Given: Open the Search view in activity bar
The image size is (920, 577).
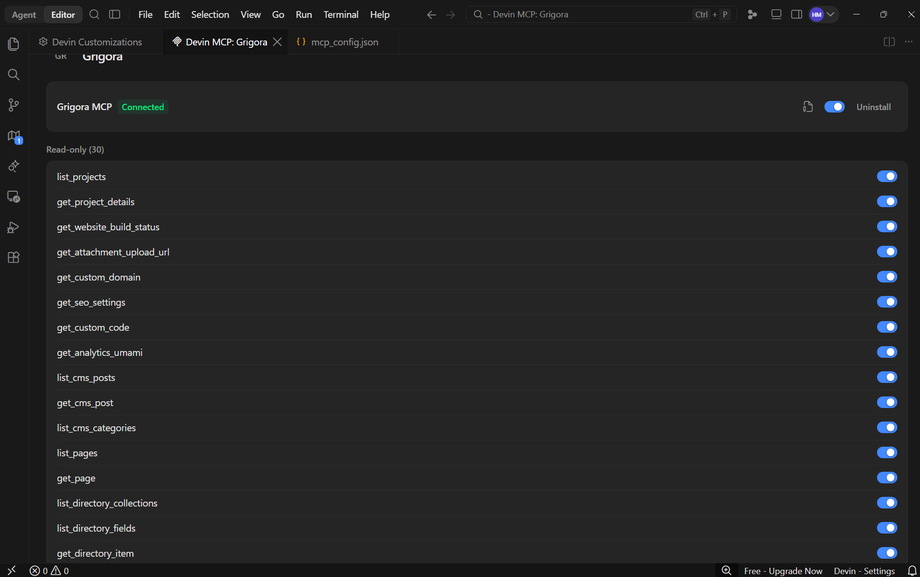Looking at the screenshot, I should coord(13,75).
